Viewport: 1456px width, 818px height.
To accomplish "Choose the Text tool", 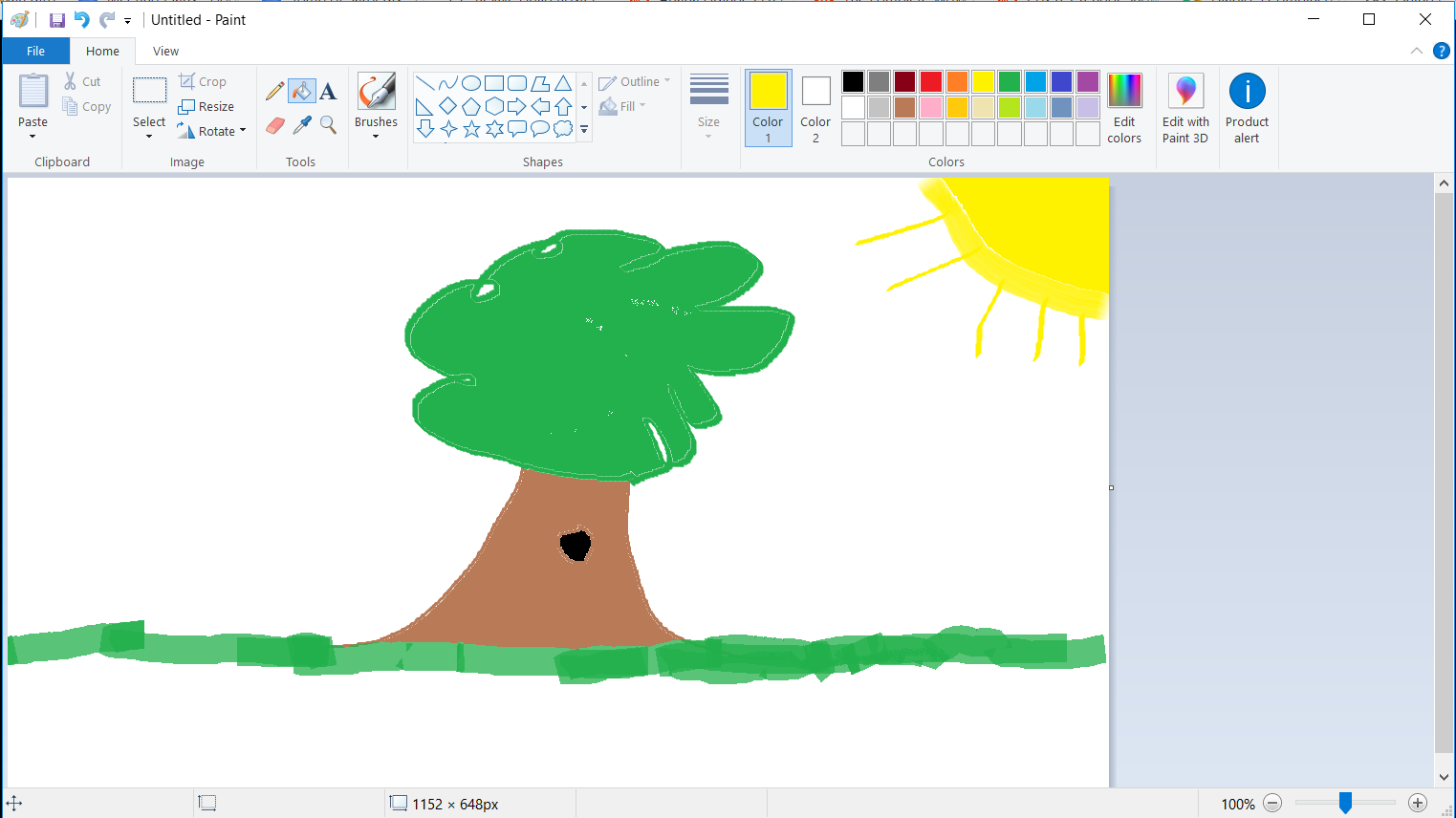I will pos(328,91).
